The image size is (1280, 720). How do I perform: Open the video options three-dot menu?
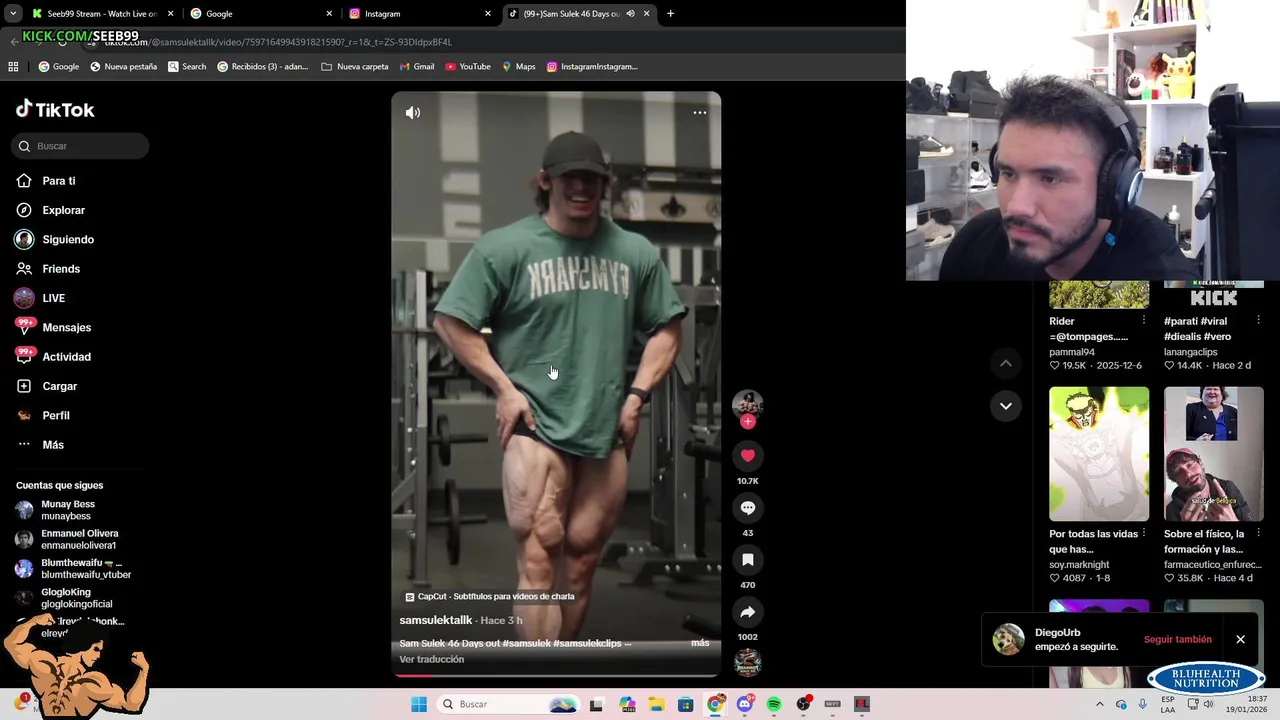[x=700, y=113]
